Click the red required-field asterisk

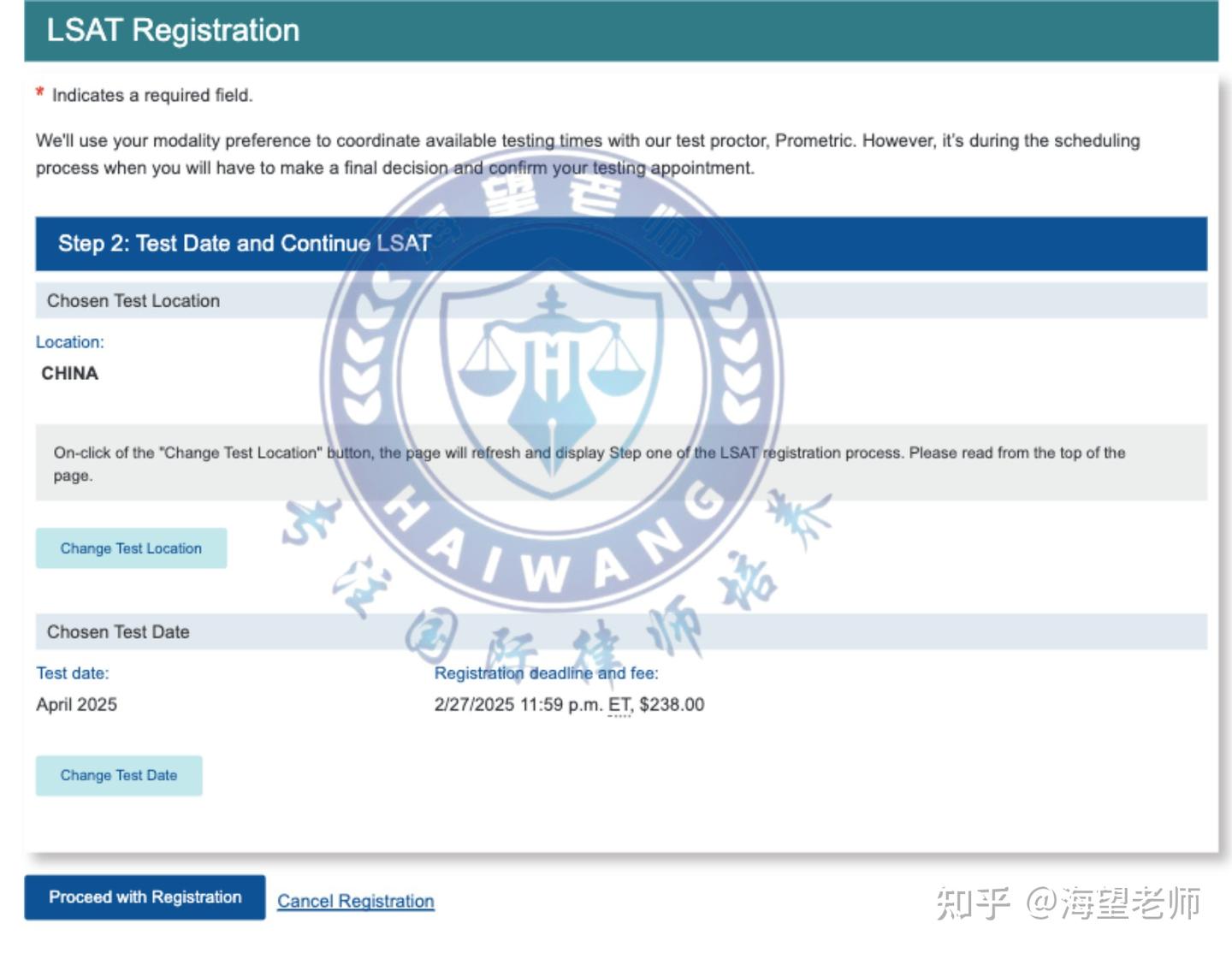click(39, 93)
